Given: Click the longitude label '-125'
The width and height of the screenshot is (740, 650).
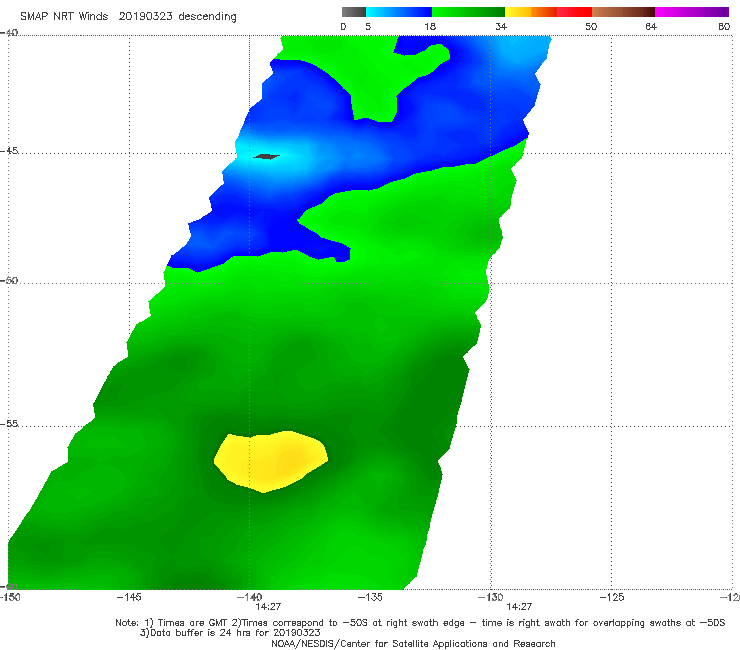Looking at the screenshot, I should pyautogui.click(x=612, y=597).
